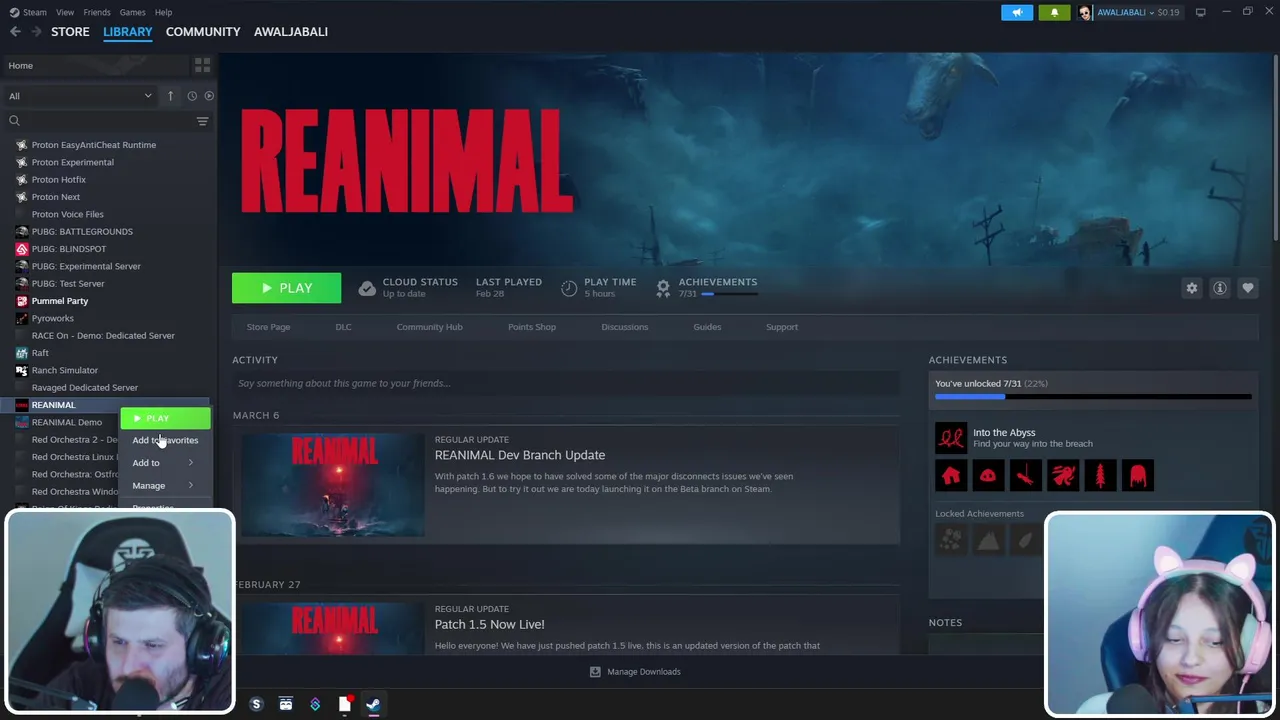1280x720 pixels.
Task: Open the Guides link
Action: [x=707, y=327]
